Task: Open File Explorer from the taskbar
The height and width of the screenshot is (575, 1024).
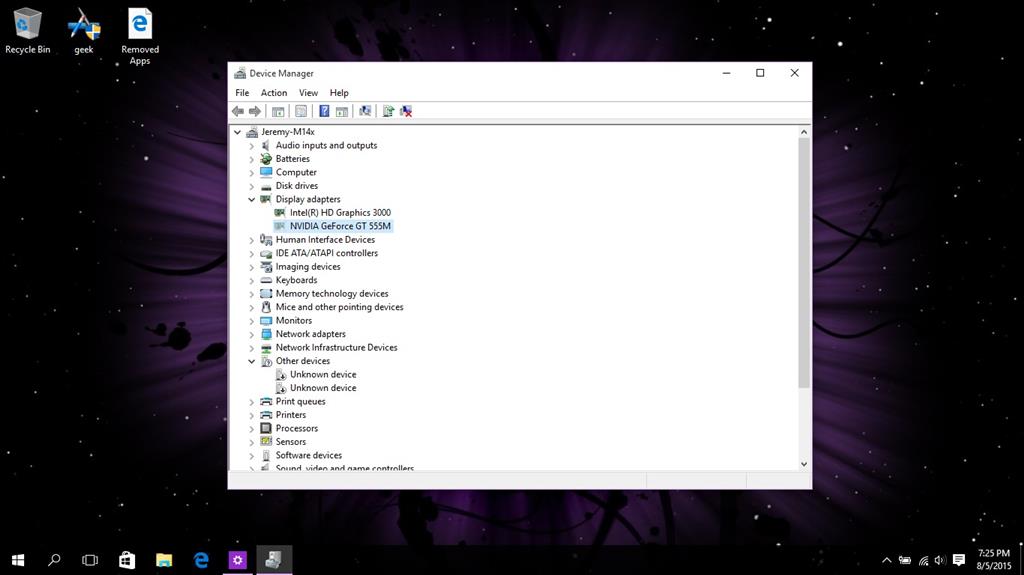Action: (x=164, y=560)
